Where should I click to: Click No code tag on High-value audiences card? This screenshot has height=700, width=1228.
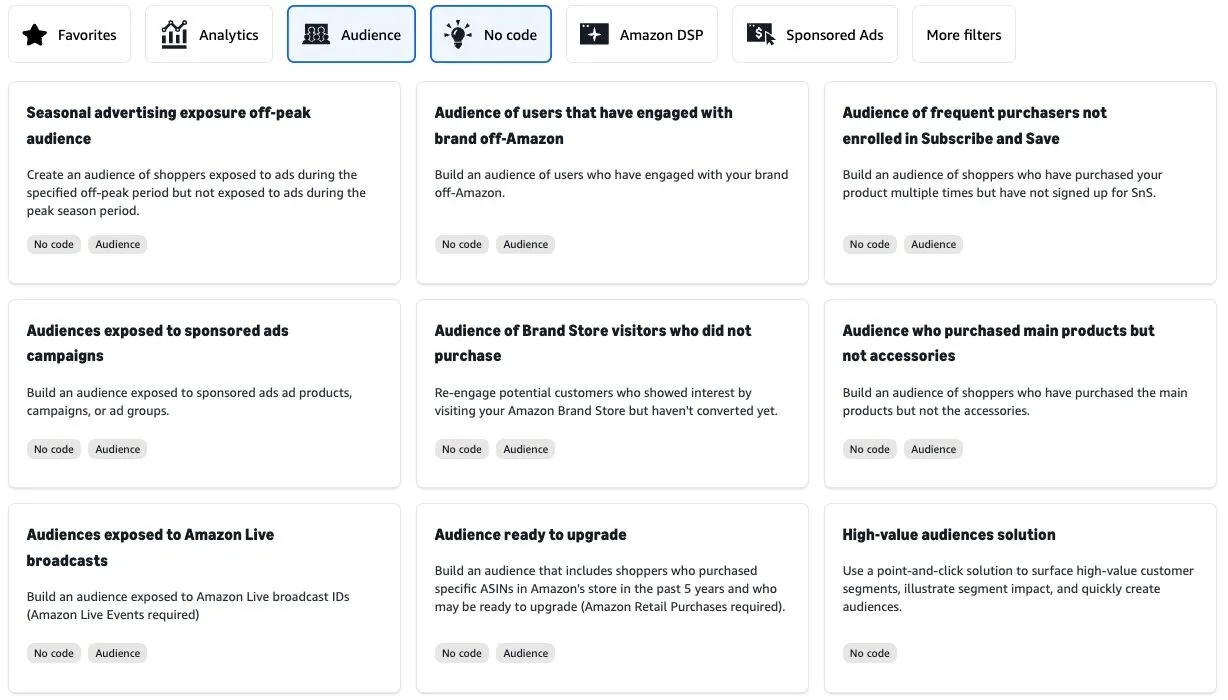870,653
